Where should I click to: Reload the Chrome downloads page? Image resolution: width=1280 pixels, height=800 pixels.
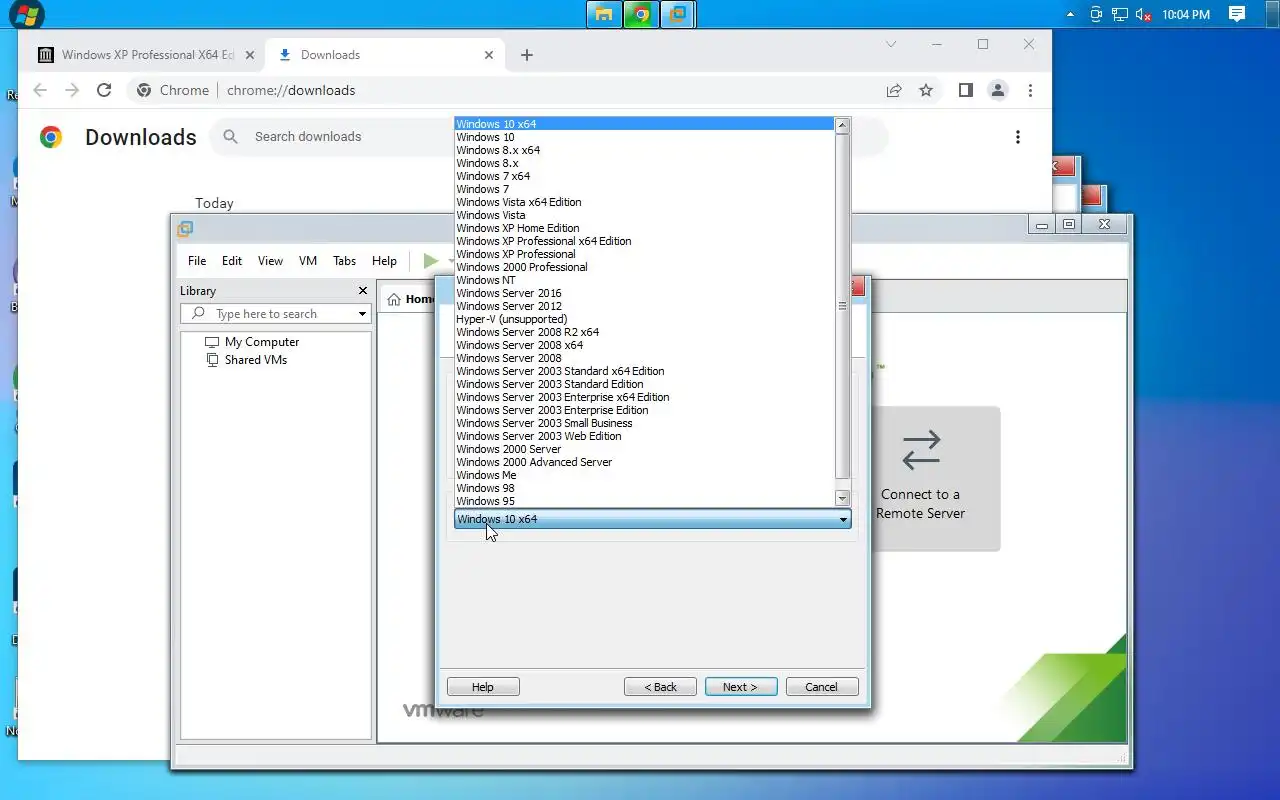pos(104,90)
